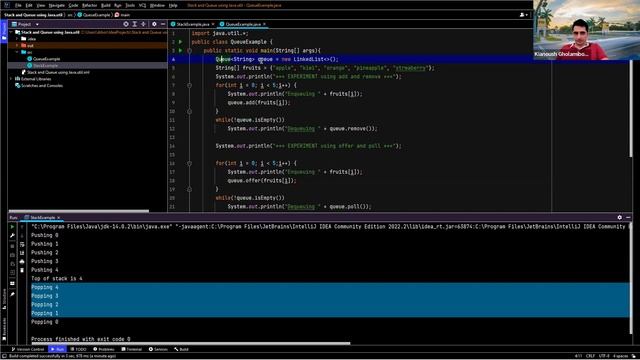Click the Project panel horizontal scrollbar
This screenshot has height=360, width=640.
pyautogui.click(x=79, y=211)
